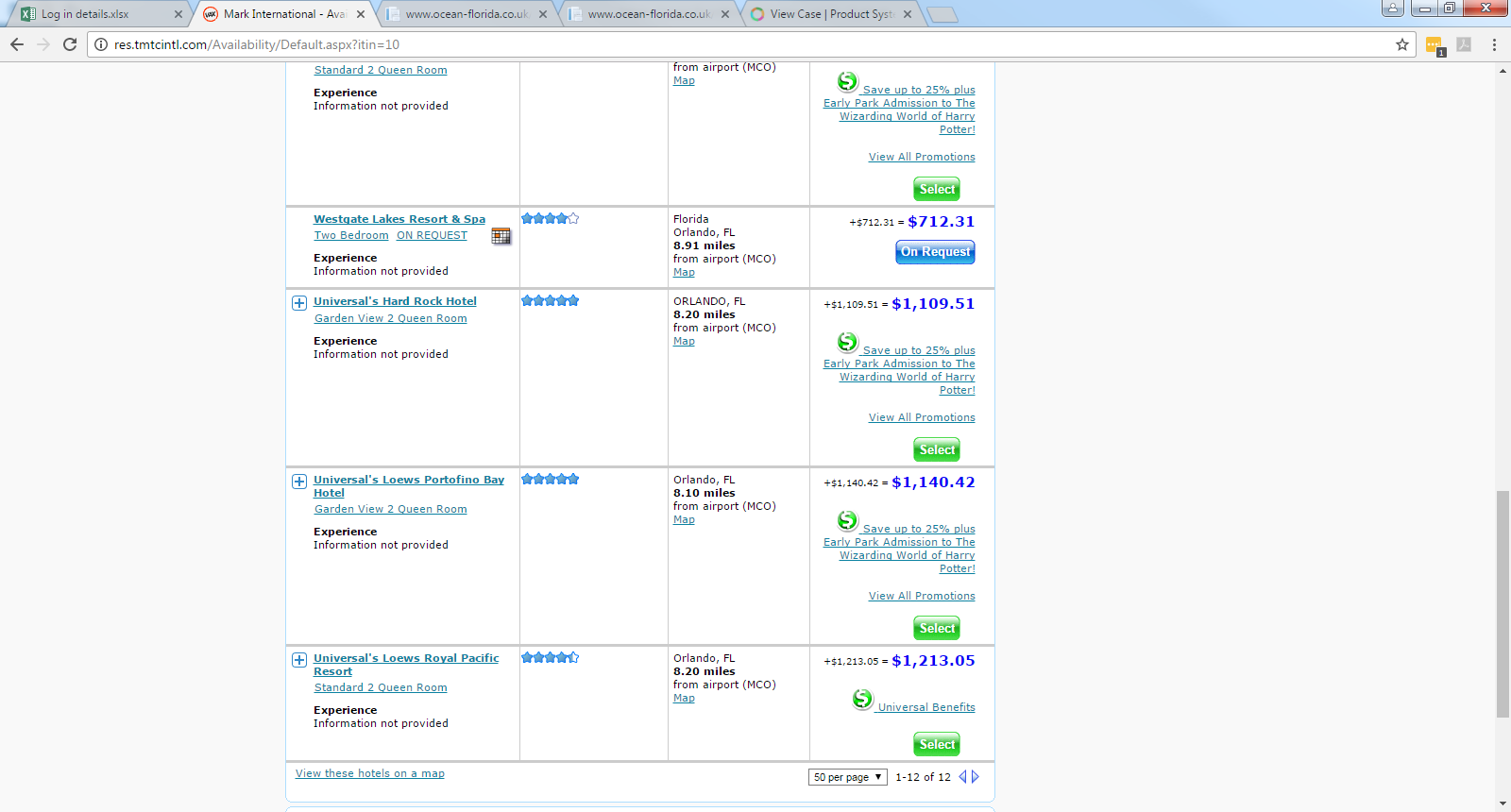Open Map link for Royal Pacific Resort
The height and width of the screenshot is (812, 1511).
point(684,698)
